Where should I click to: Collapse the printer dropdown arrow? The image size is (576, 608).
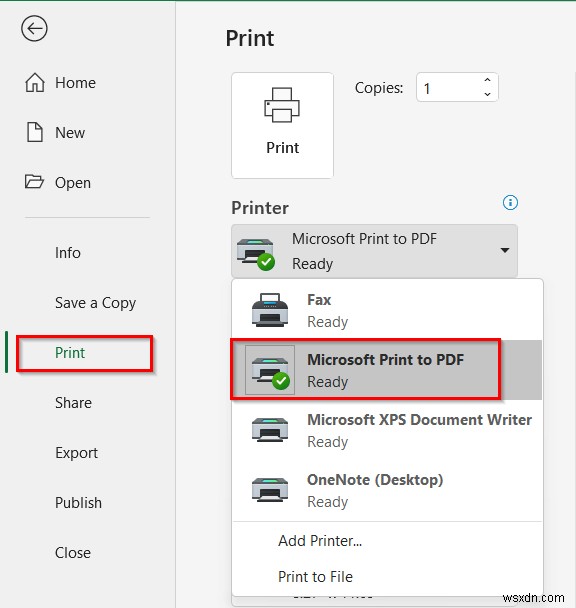click(505, 250)
